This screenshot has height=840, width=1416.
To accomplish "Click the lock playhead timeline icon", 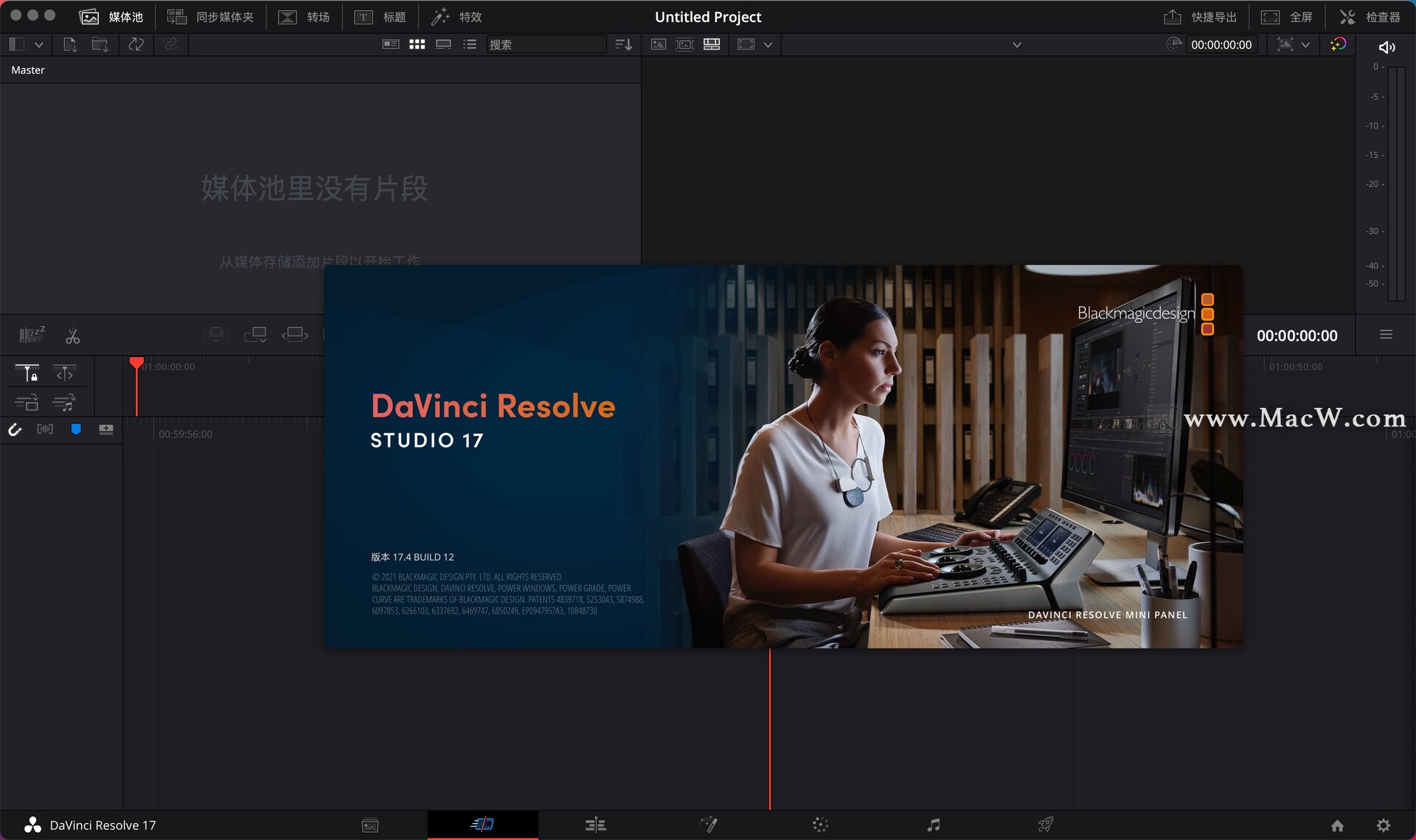I will coord(27,373).
